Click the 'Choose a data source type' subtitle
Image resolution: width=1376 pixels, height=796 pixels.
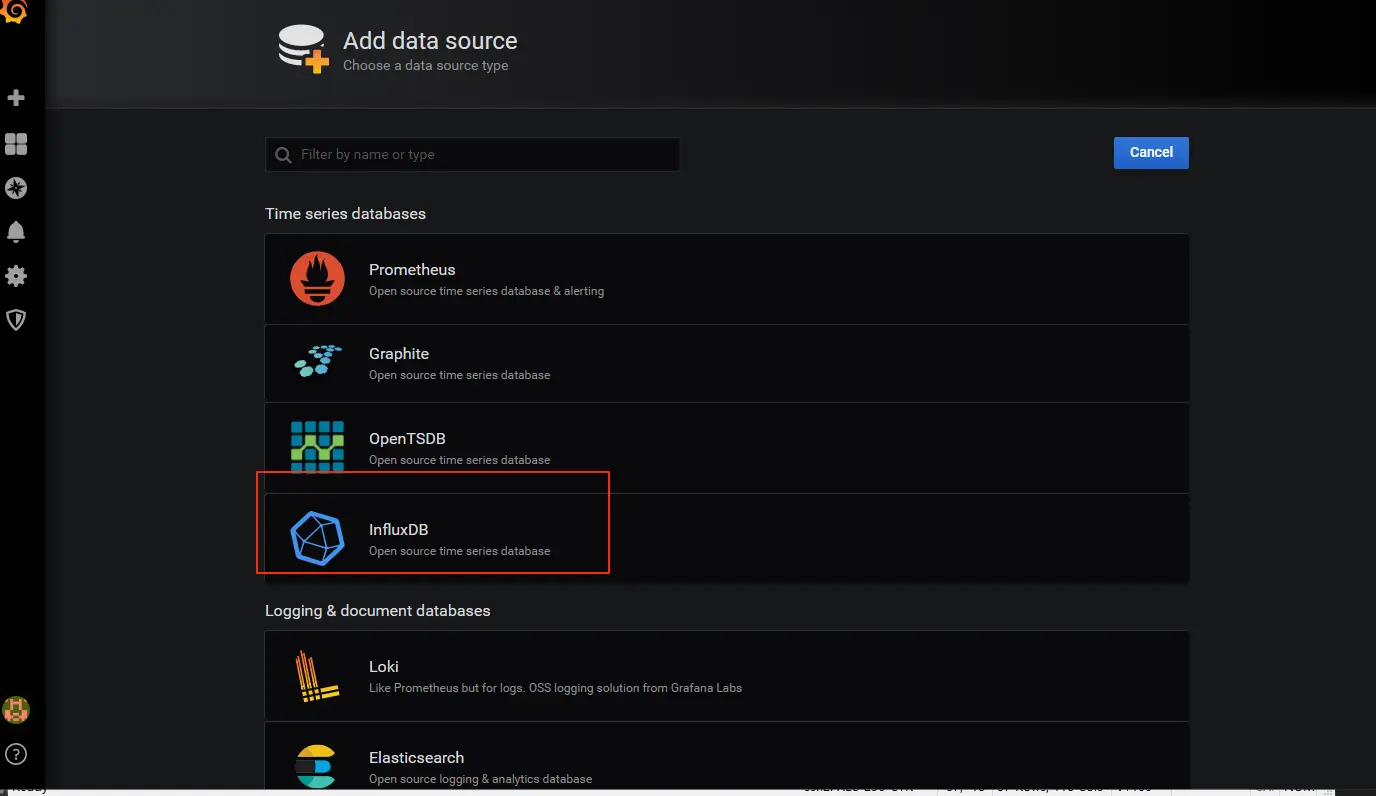pyautogui.click(x=426, y=66)
